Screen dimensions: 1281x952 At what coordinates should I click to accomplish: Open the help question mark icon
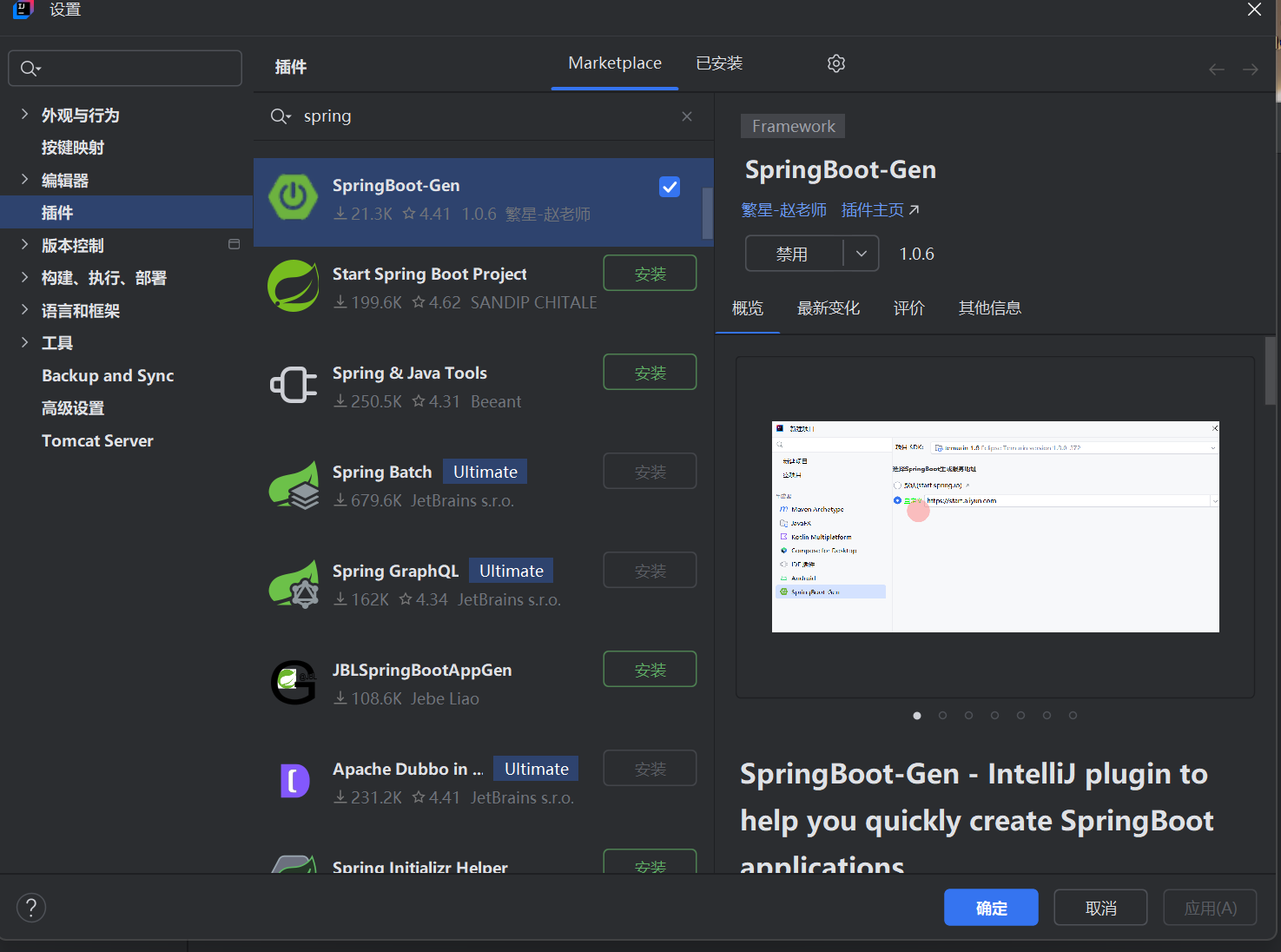pyautogui.click(x=31, y=908)
